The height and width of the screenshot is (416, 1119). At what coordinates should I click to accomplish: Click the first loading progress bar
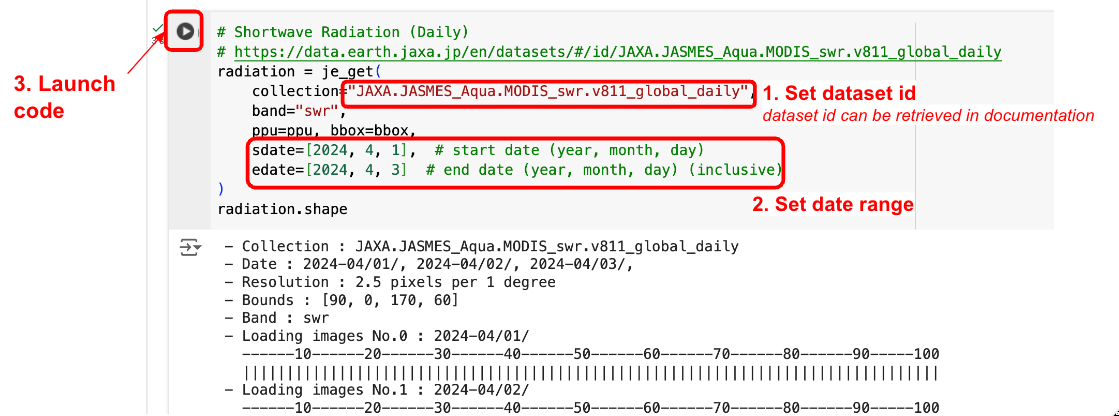590,373
